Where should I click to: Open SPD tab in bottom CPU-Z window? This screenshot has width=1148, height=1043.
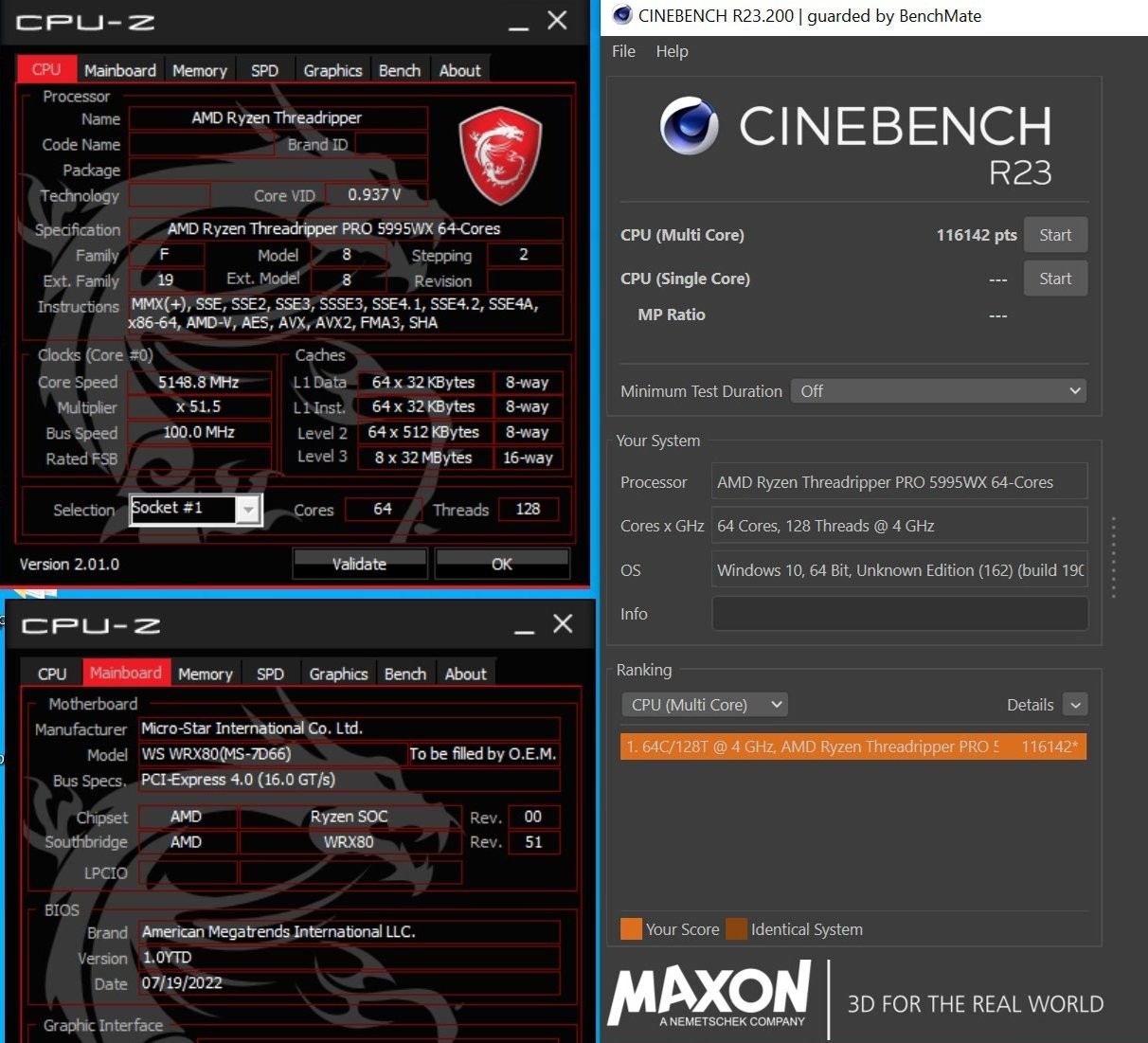click(x=271, y=674)
